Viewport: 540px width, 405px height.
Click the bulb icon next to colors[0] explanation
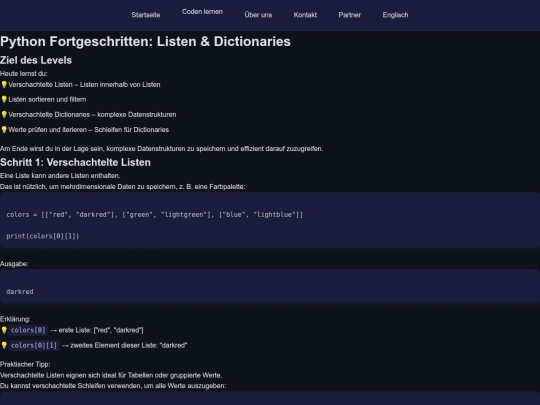point(4,330)
